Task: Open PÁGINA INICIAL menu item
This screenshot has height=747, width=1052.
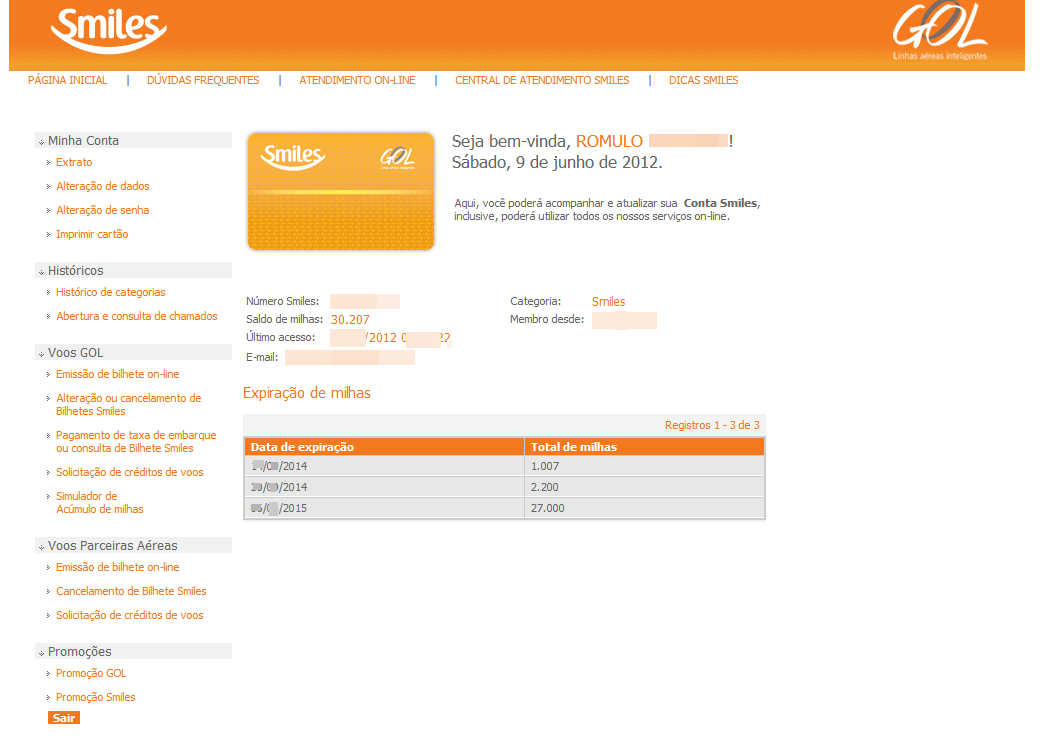Action: tap(68, 81)
